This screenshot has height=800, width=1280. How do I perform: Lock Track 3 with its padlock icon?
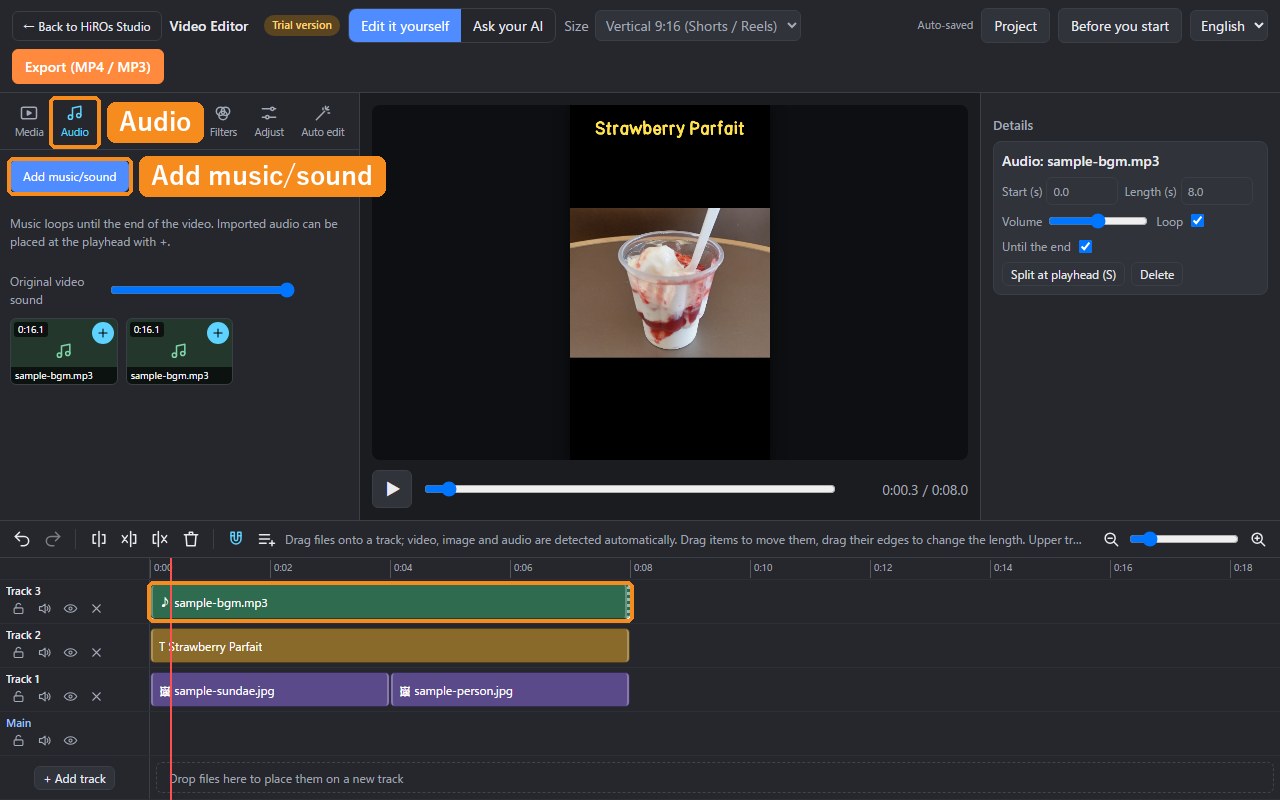(18, 608)
